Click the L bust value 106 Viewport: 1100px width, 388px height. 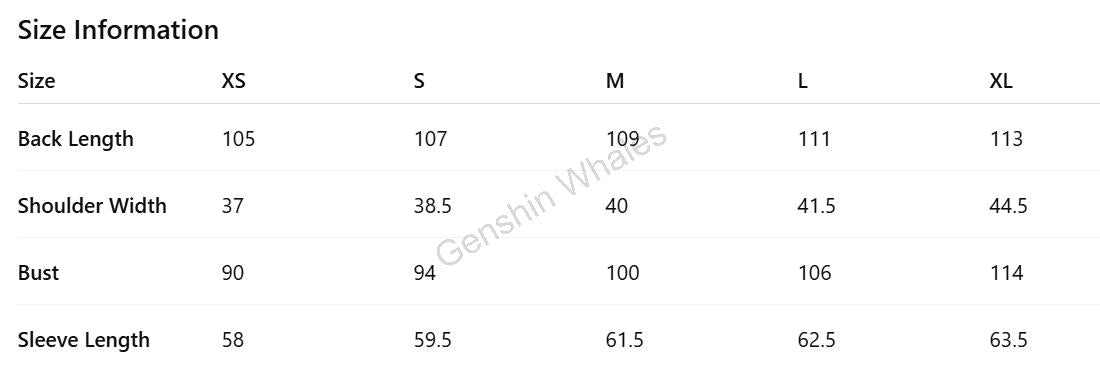point(814,273)
